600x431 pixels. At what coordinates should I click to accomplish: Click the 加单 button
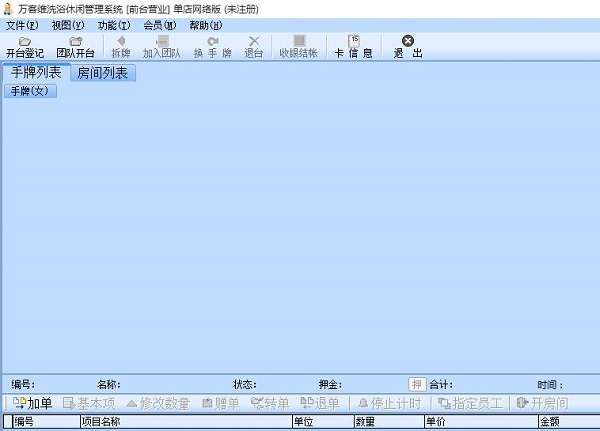[33, 404]
